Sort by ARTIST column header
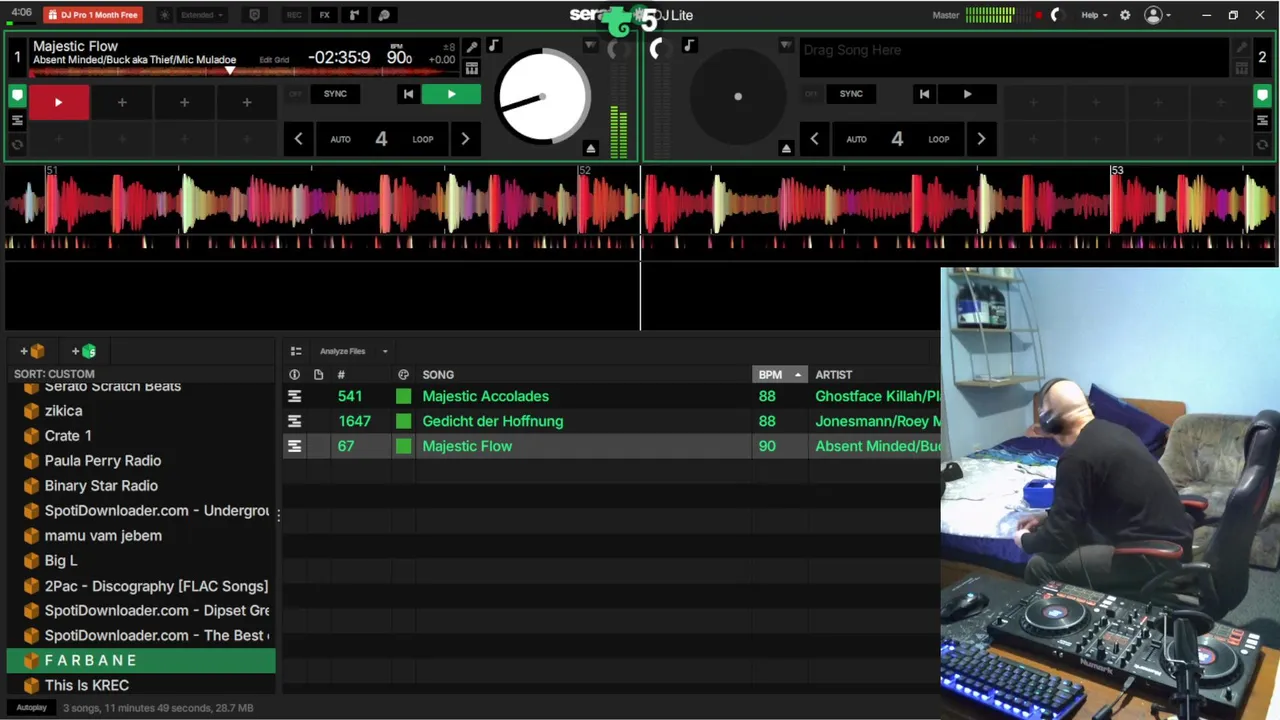This screenshot has height=720, width=1280. [834, 375]
